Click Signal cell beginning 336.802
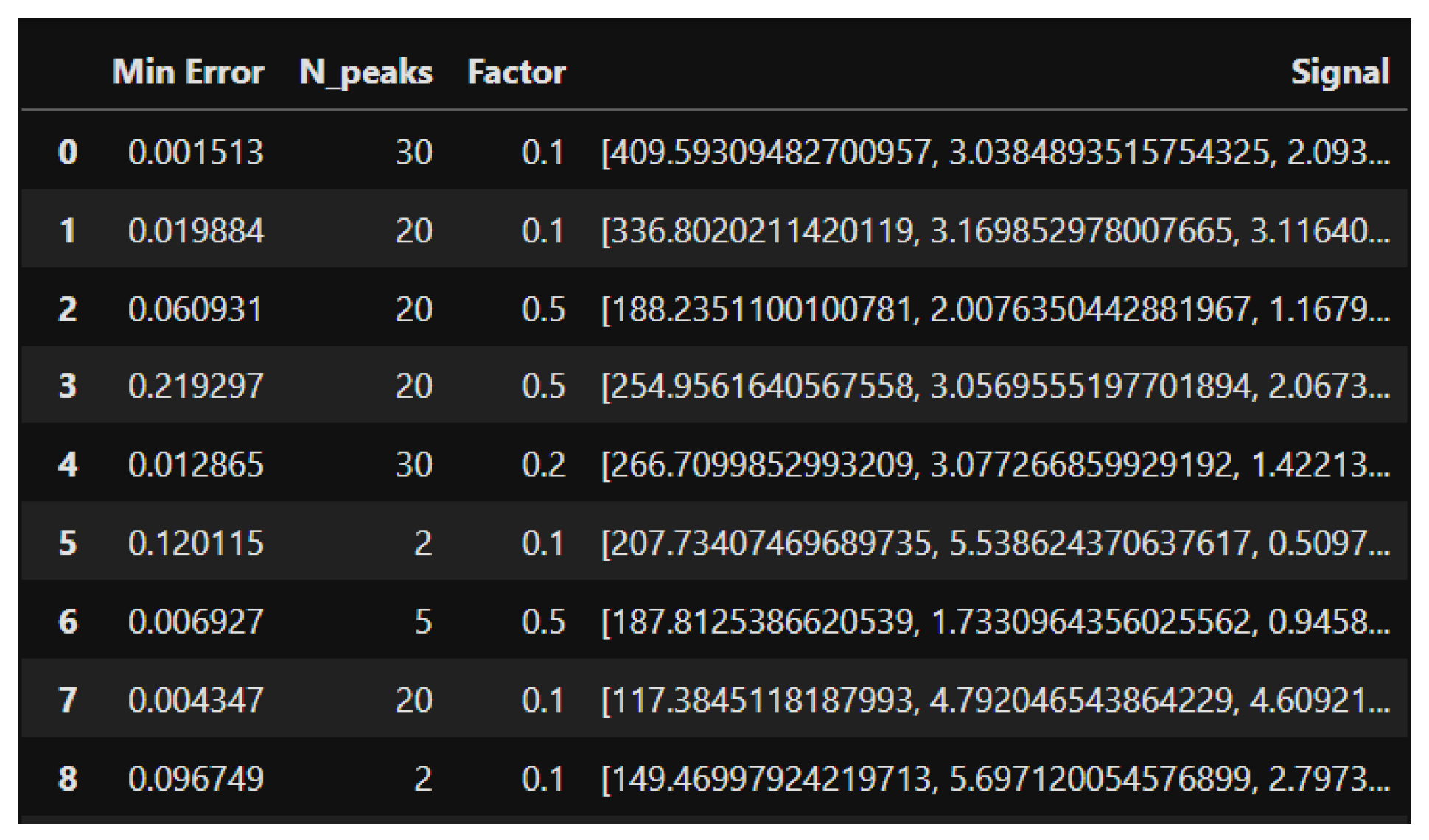The width and height of the screenshot is (1429, 840). click(x=995, y=231)
